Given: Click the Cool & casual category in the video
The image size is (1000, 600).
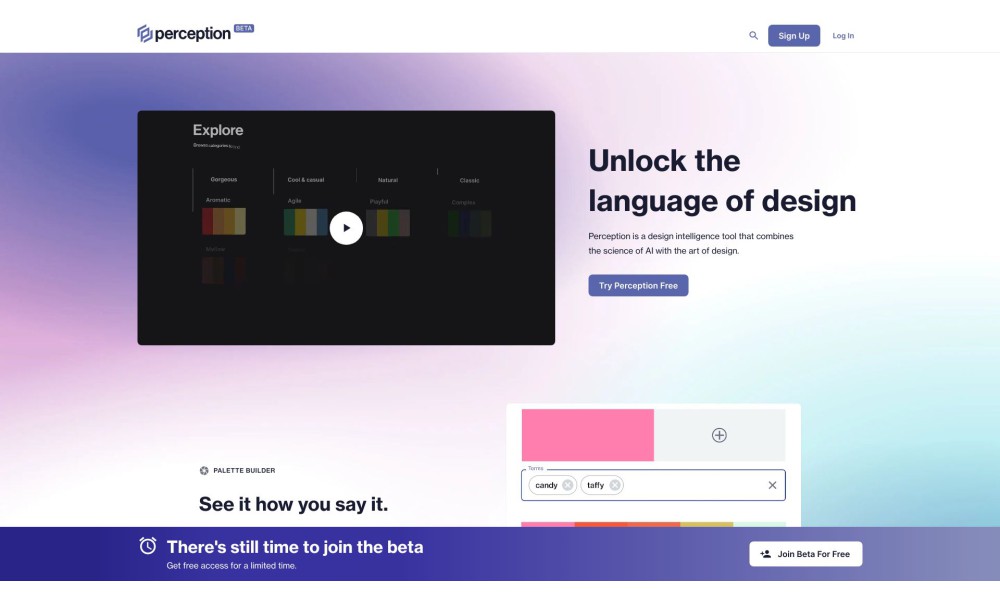Looking at the screenshot, I should click(306, 180).
